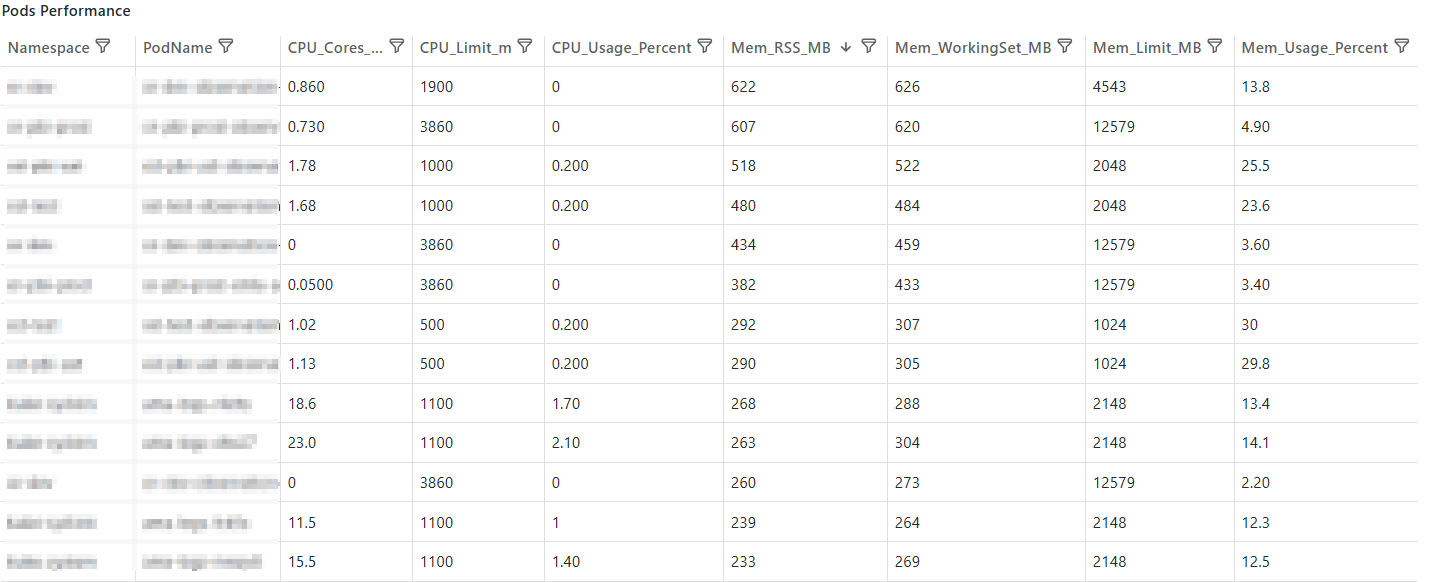Filter the CPU_Usage_Percent column

pos(704,47)
